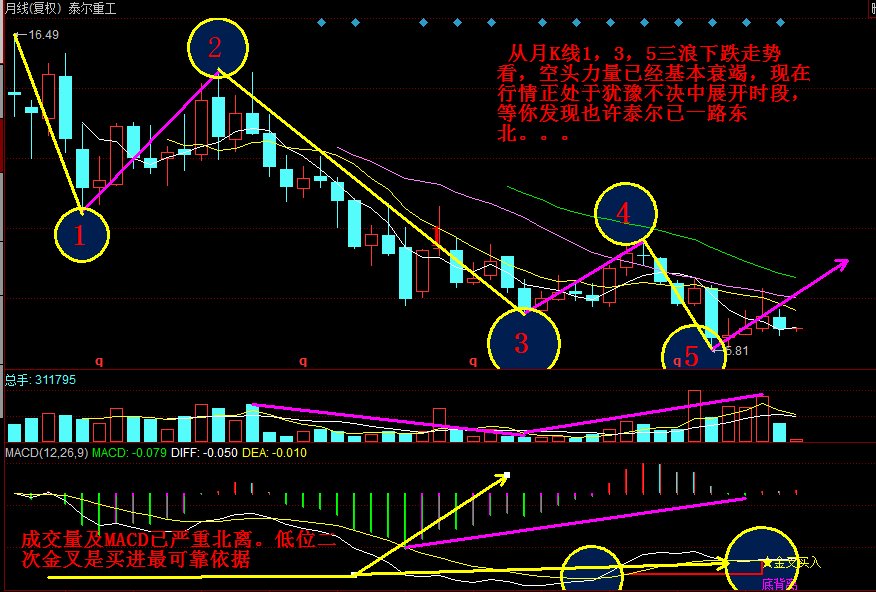Image resolution: width=876 pixels, height=592 pixels.
Task: Click the 16.49 high price label
Action: click(43, 35)
